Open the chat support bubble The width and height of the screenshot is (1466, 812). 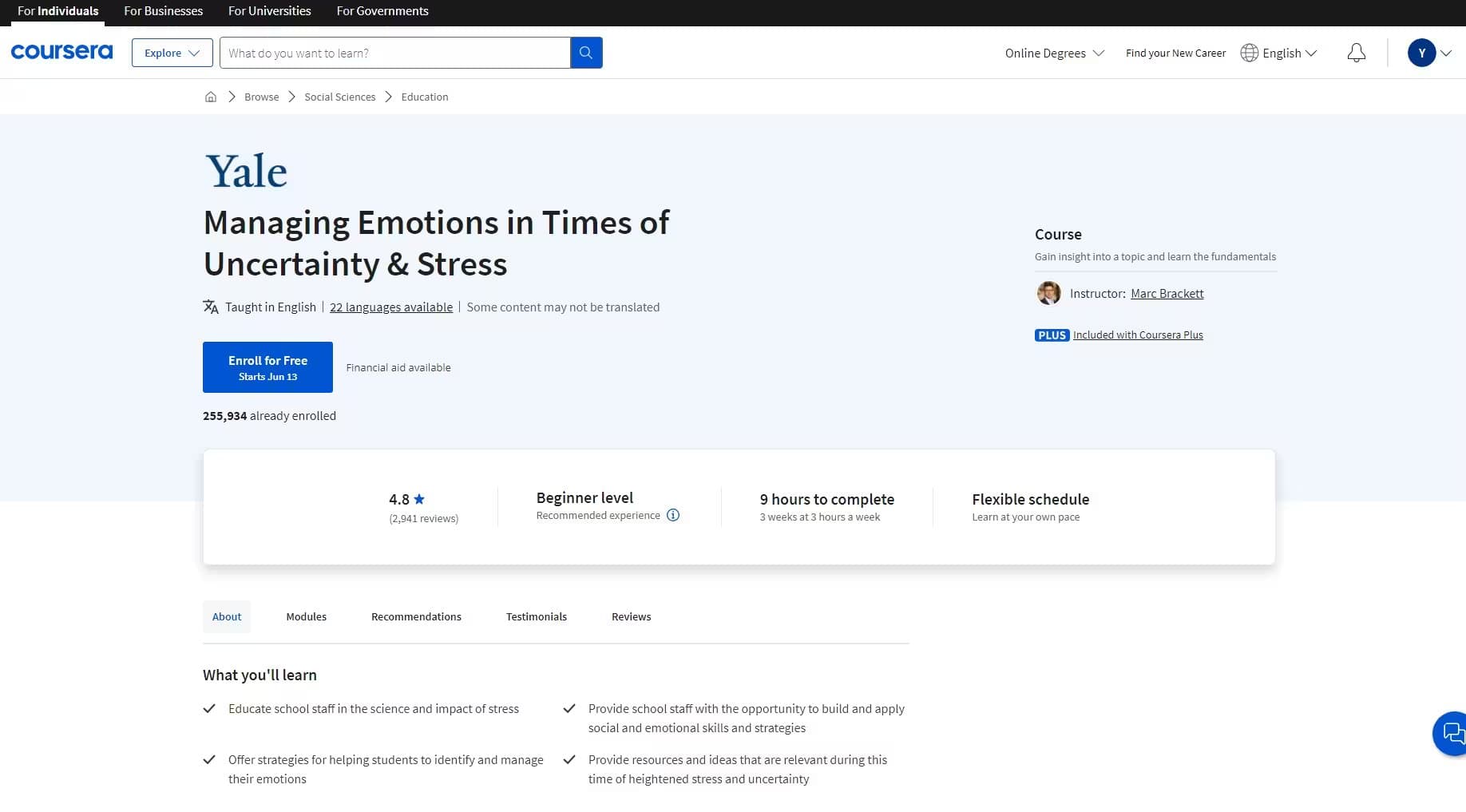tap(1452, 733)
